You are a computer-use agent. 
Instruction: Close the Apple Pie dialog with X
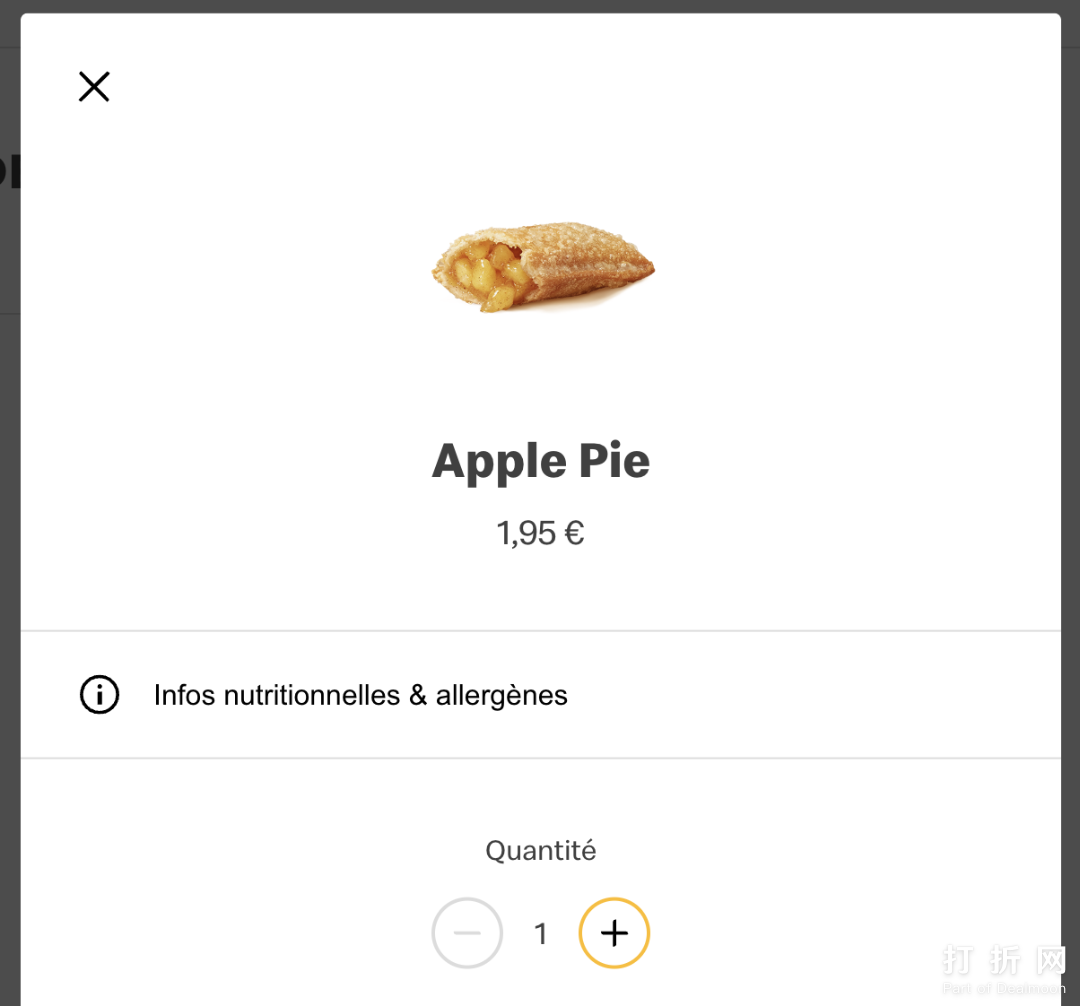point(94,87)
